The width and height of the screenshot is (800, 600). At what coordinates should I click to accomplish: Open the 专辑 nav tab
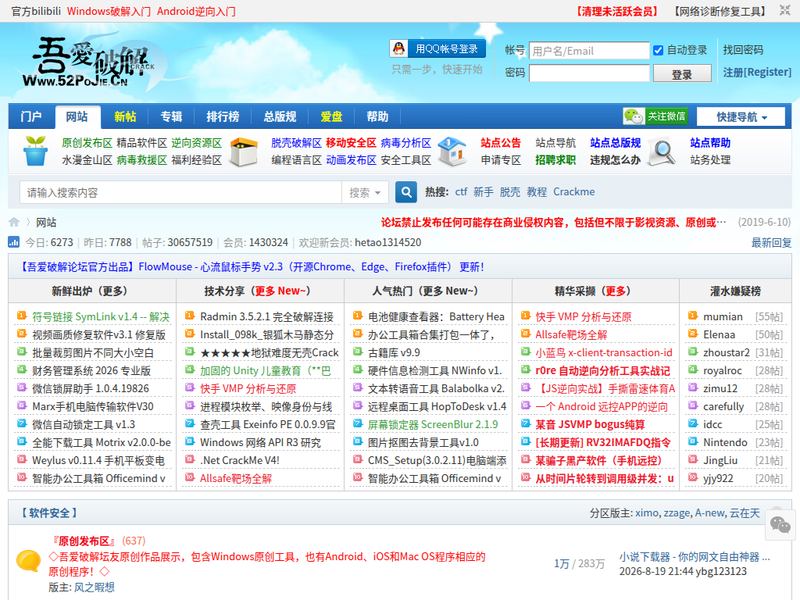[x=171, y=116]
